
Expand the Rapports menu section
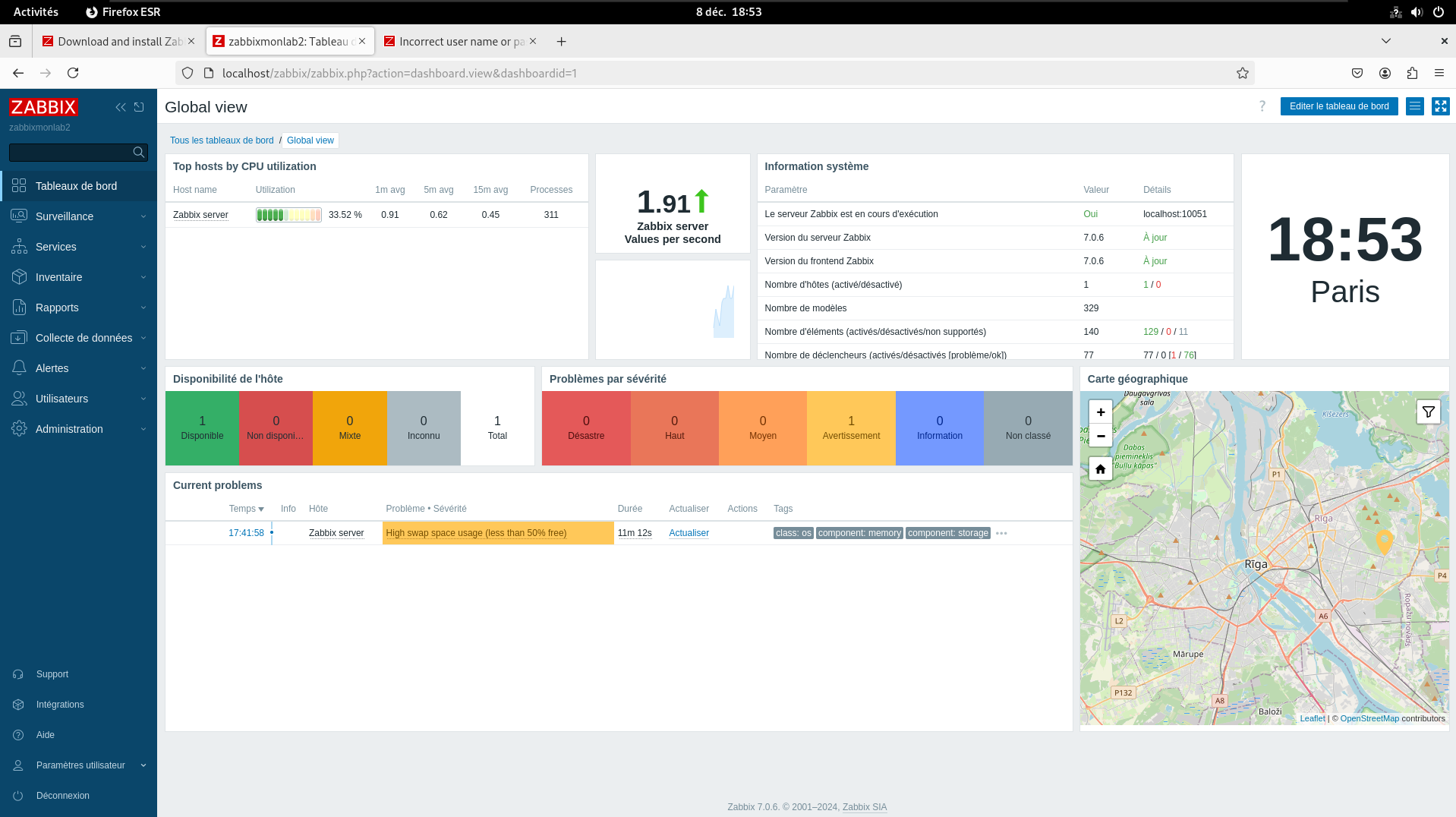click(x=57, y=307)
